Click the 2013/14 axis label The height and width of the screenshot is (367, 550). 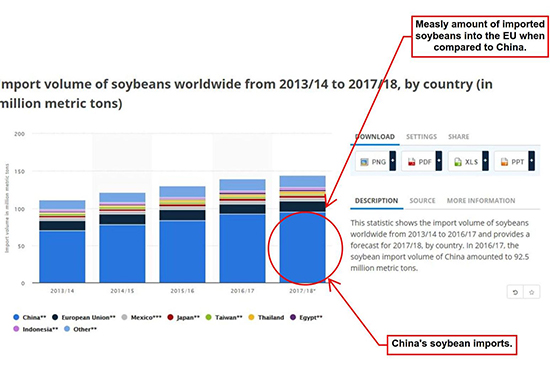(62, 291)
